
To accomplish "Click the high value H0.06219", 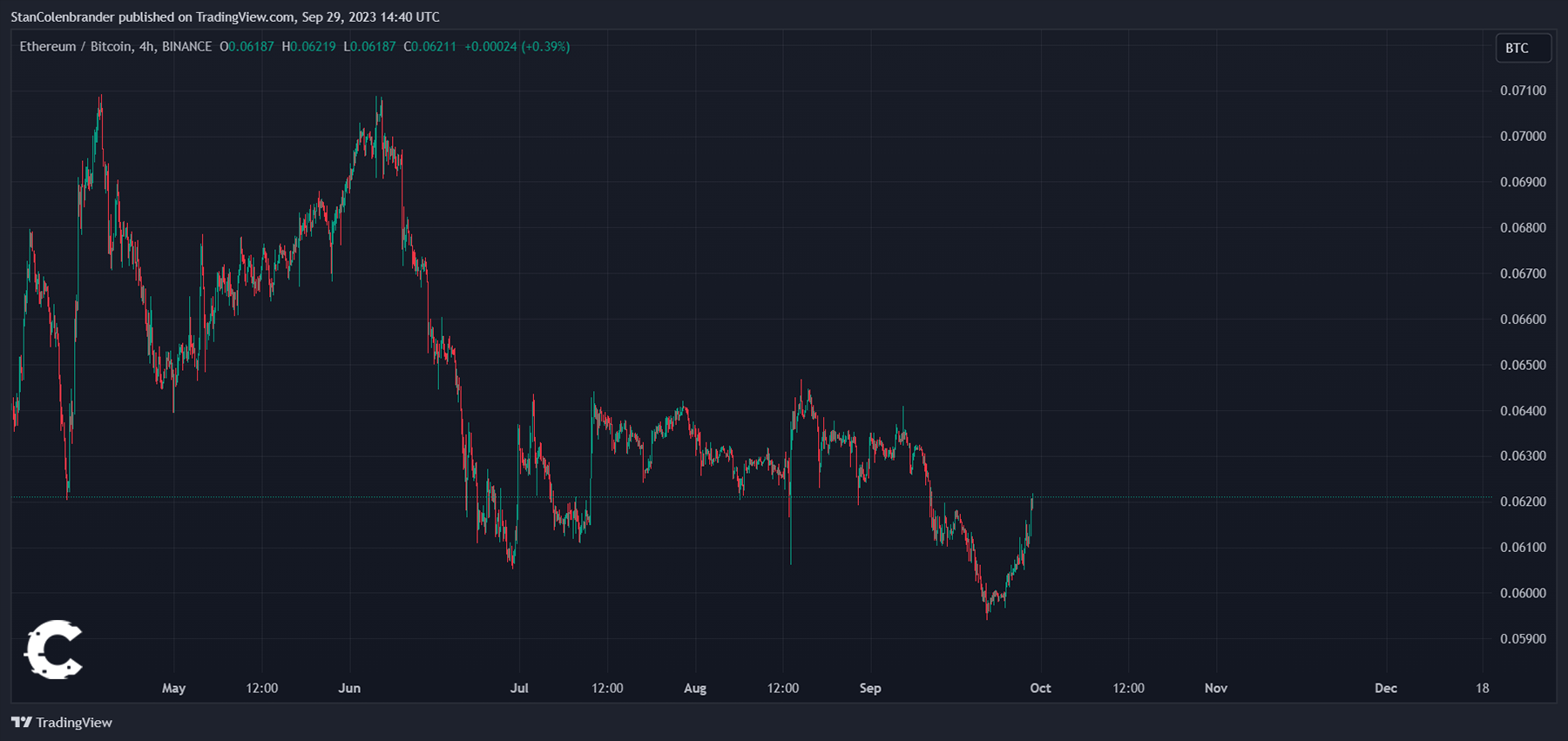I will coord(308,47).
